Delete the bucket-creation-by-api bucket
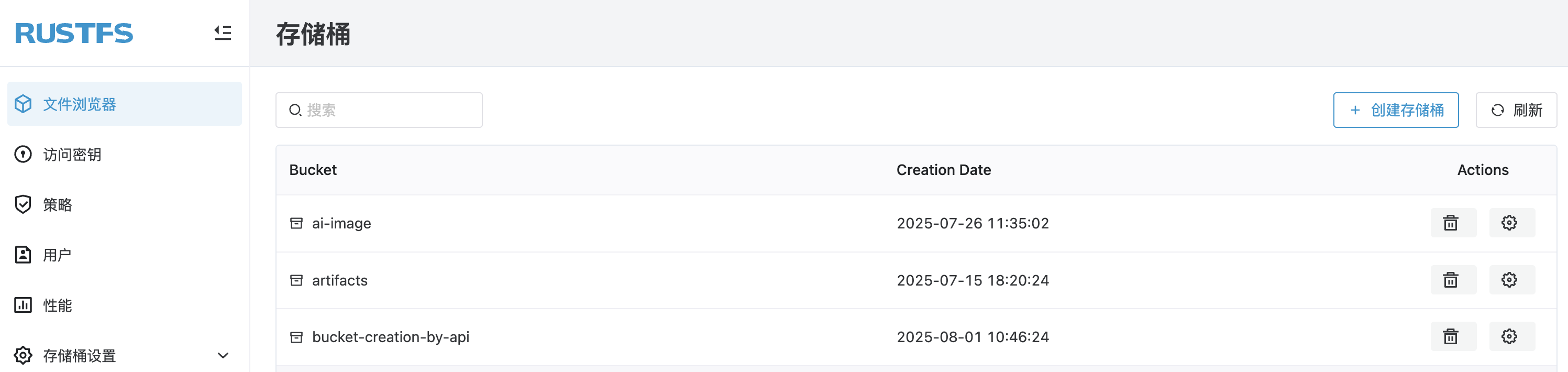The width and height of the screenshot is (1568, 372). pyautogui.click(x=1452, y=337)
